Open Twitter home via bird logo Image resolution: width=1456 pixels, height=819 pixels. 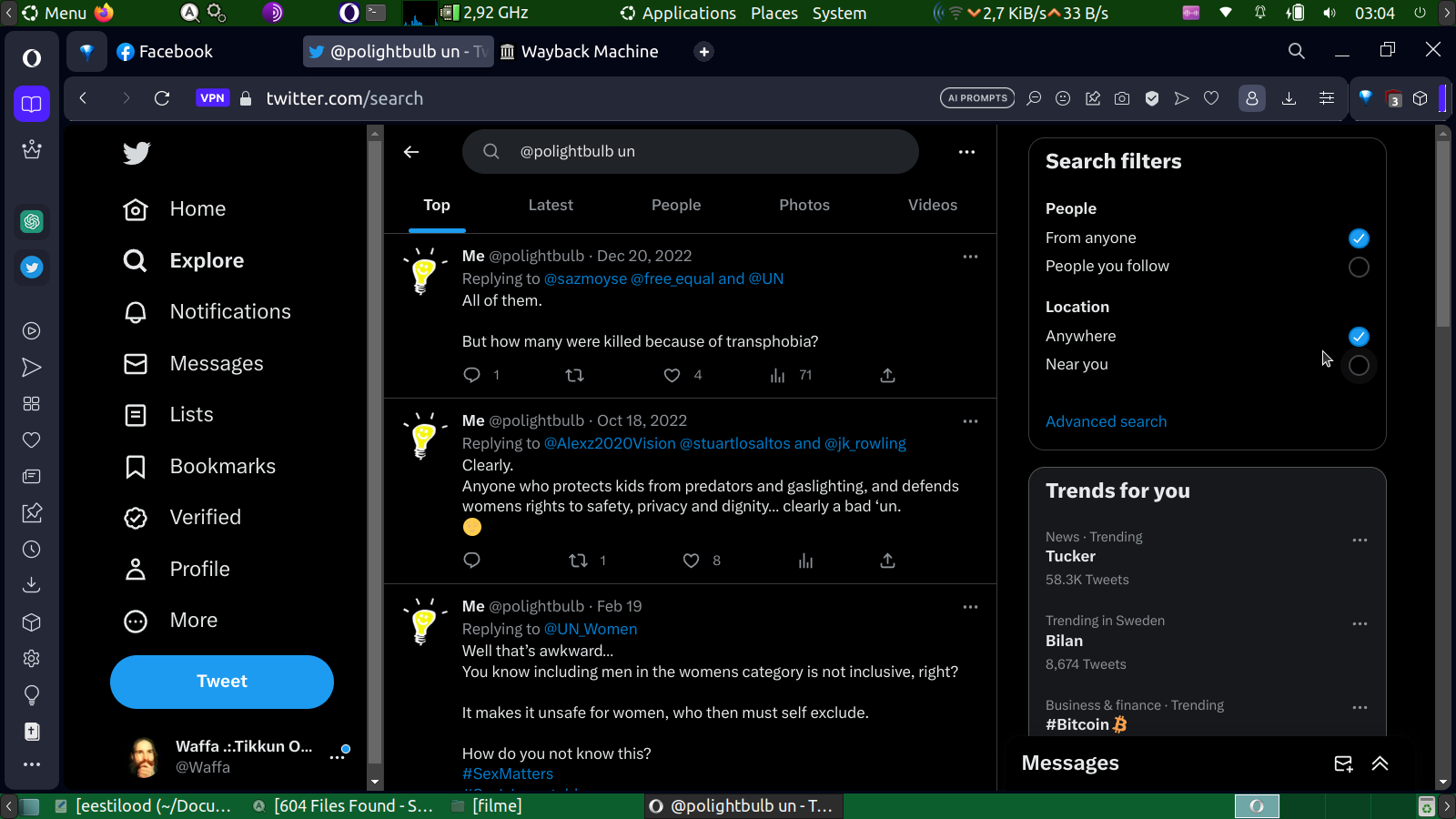[136, 153]
